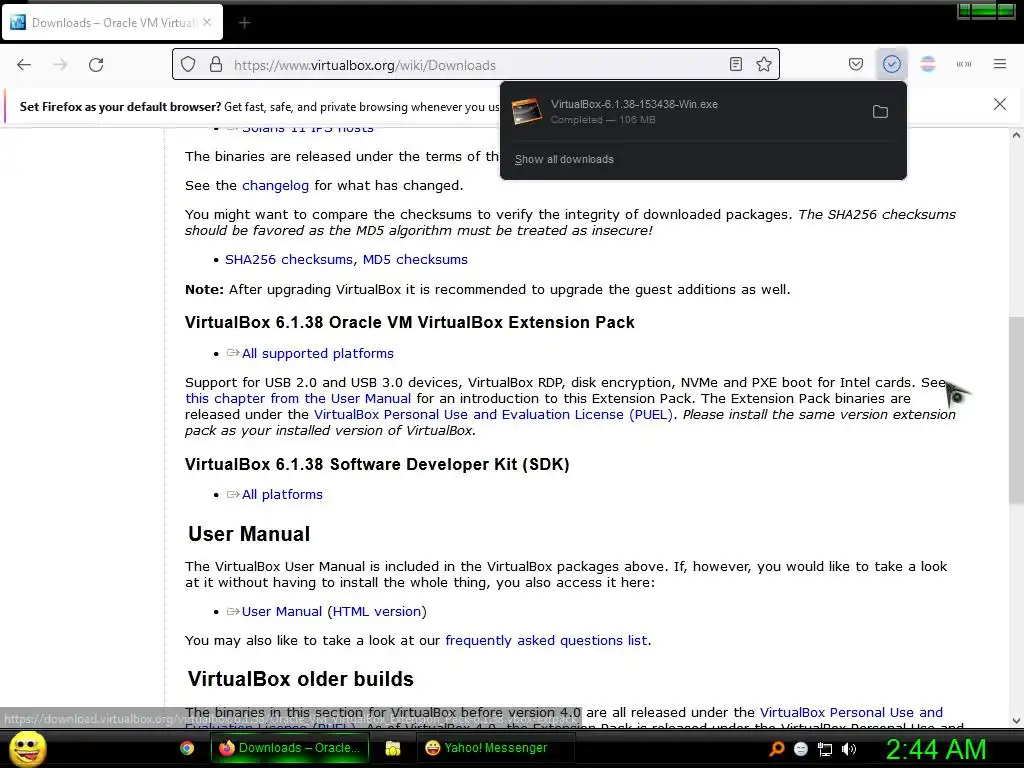Click the User Manual heading
Screen dimensions: 1024x768
click(249, 534)
